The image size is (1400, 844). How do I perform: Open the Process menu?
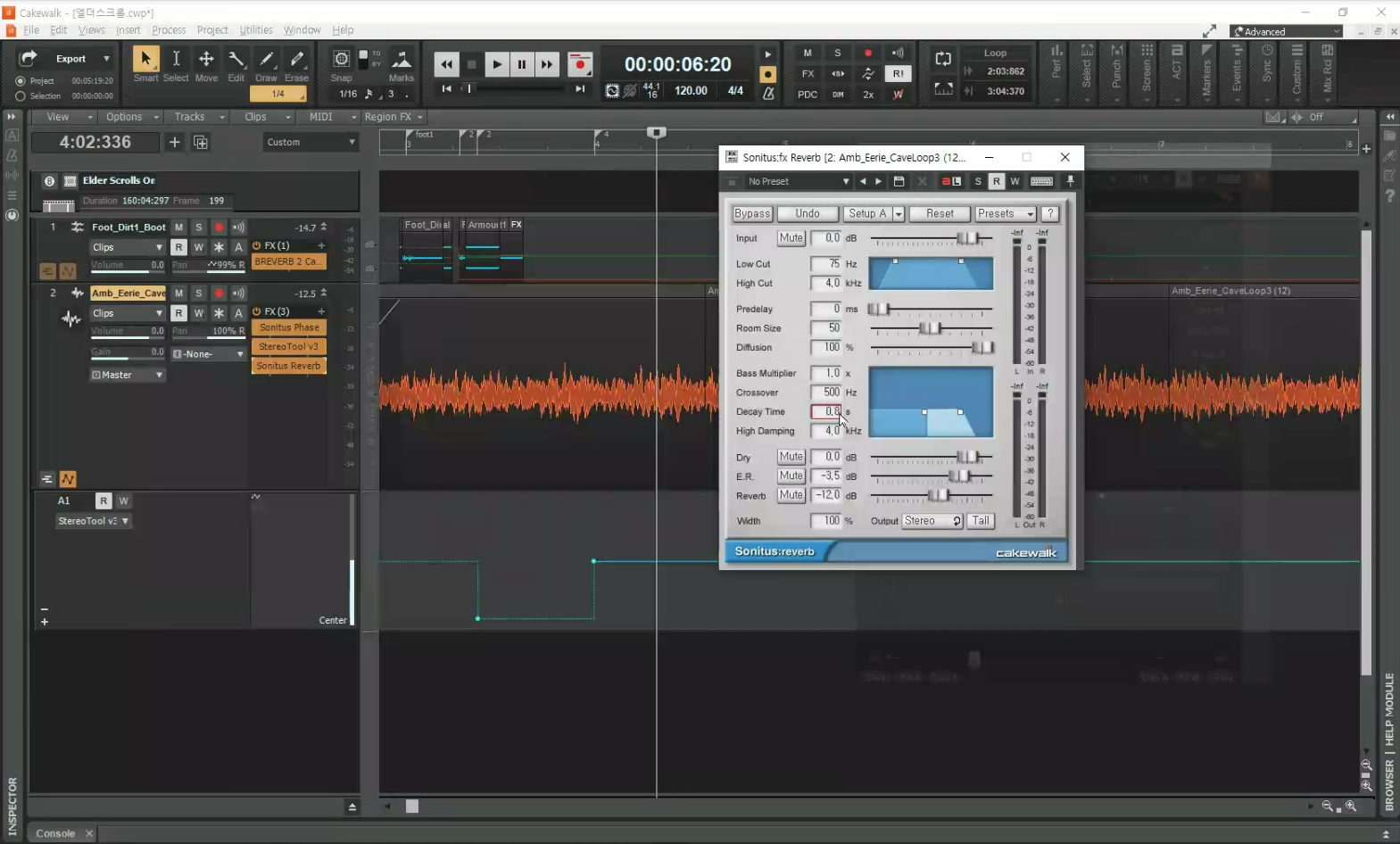tap(169, 29)
